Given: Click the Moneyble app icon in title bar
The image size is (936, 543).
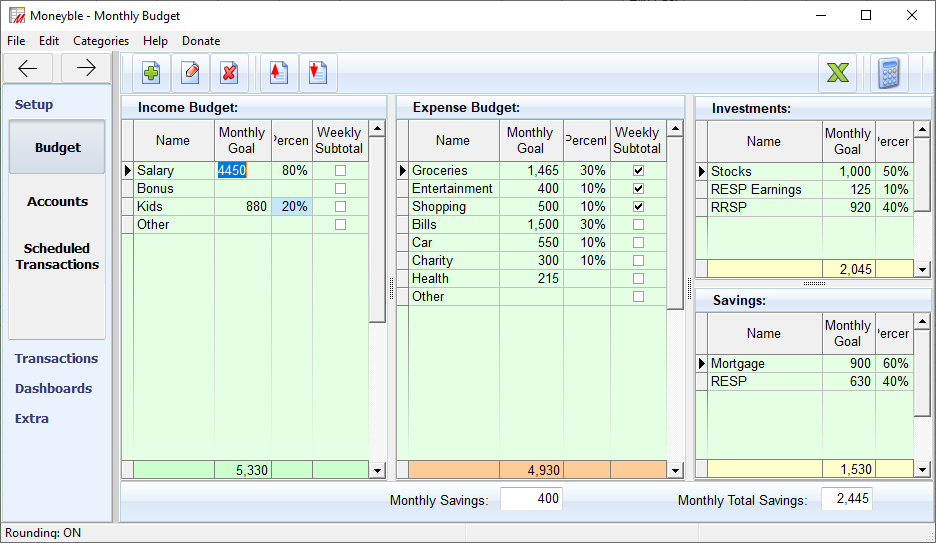Looking at the screenshot, I should (17, 16).
